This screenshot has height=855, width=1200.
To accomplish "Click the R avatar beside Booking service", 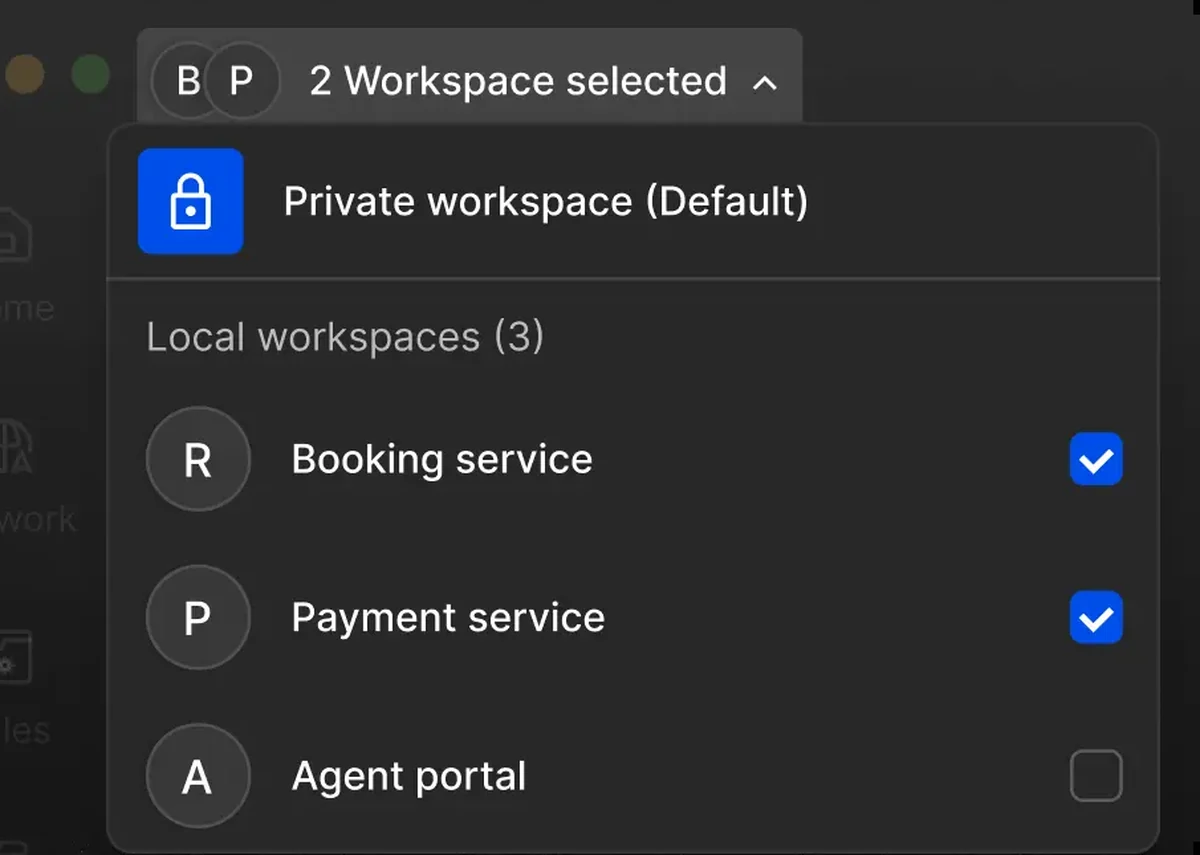I will (197, 459).
